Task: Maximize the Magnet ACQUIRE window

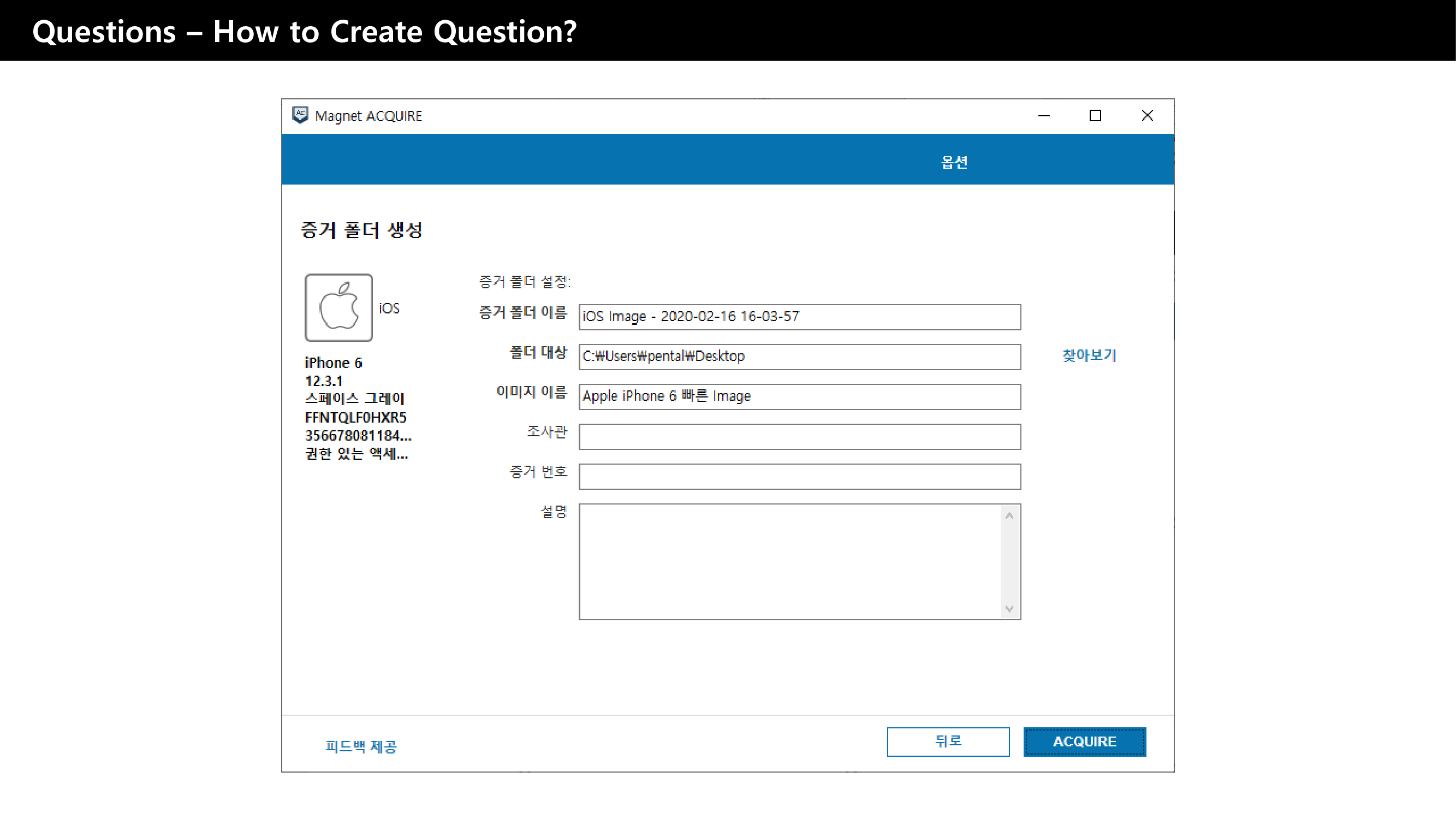Action: tap(1095, 116)
